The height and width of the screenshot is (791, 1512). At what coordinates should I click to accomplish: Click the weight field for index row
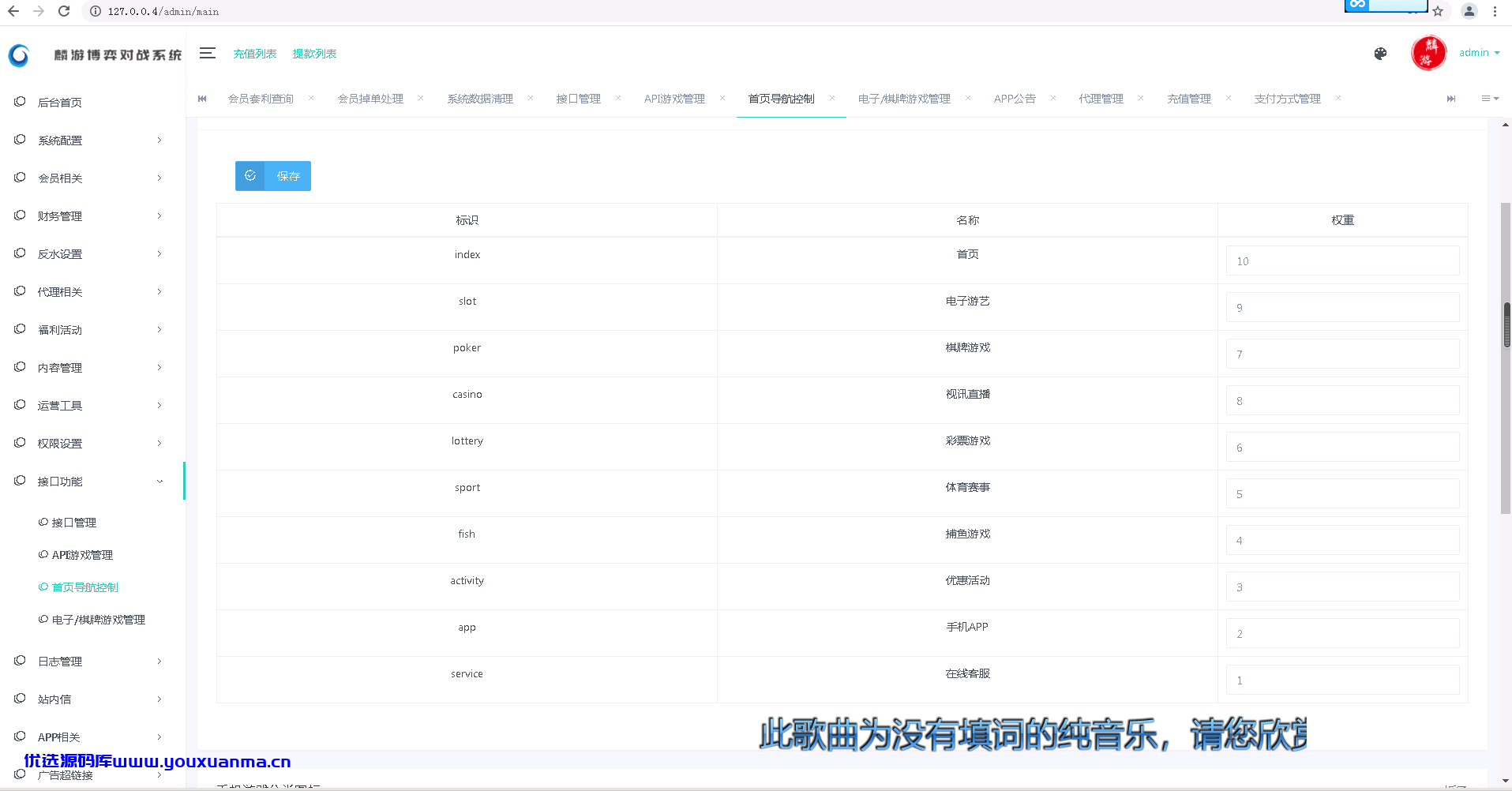tap(1342, 261)
